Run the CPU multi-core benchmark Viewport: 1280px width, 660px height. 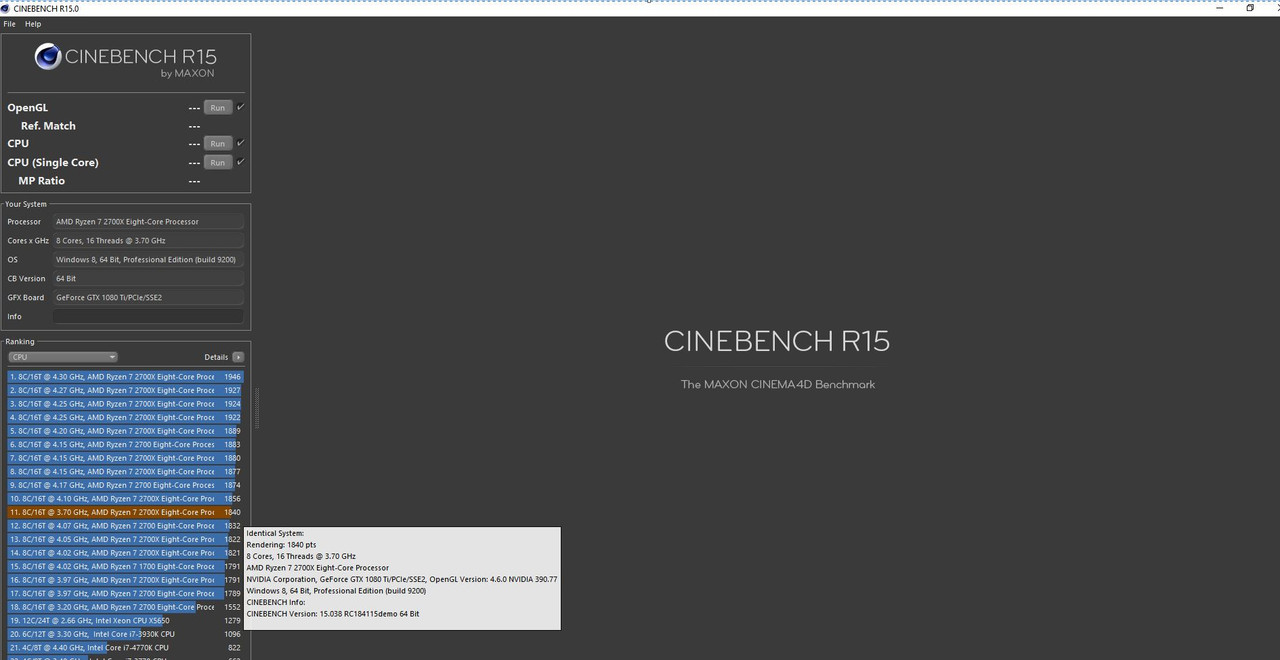tap(217, 143)
